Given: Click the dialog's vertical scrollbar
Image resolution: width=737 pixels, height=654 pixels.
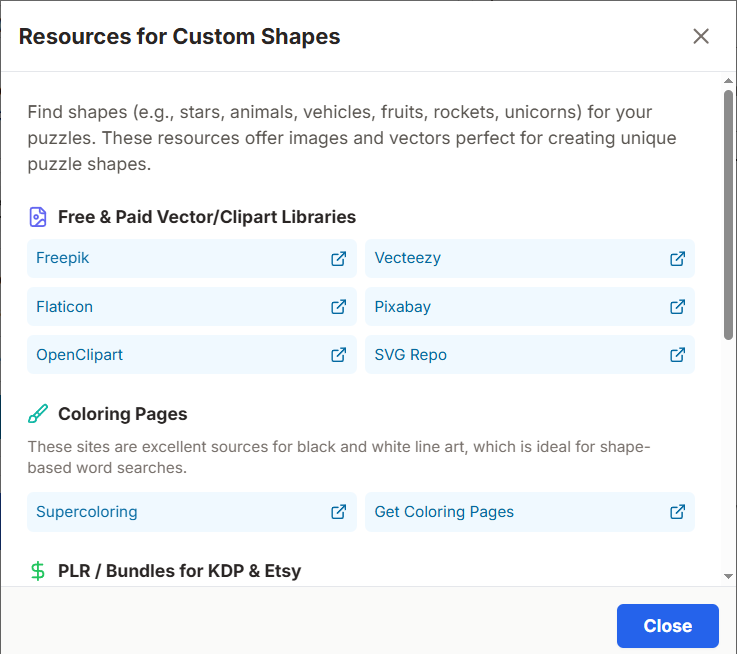Looking at the screenshot, I should point(728,215).
